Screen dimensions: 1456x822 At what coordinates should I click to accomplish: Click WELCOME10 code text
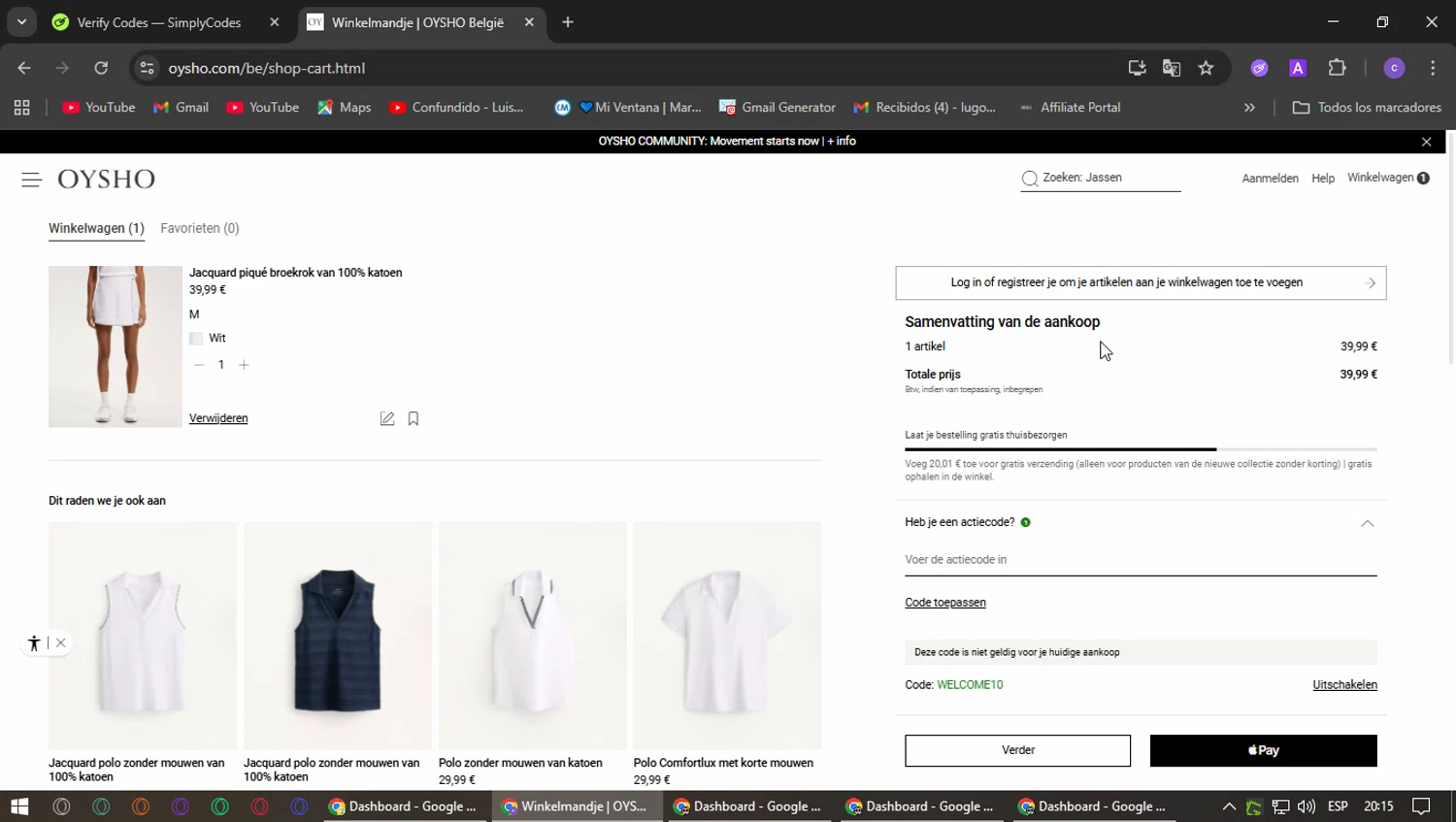970,685
